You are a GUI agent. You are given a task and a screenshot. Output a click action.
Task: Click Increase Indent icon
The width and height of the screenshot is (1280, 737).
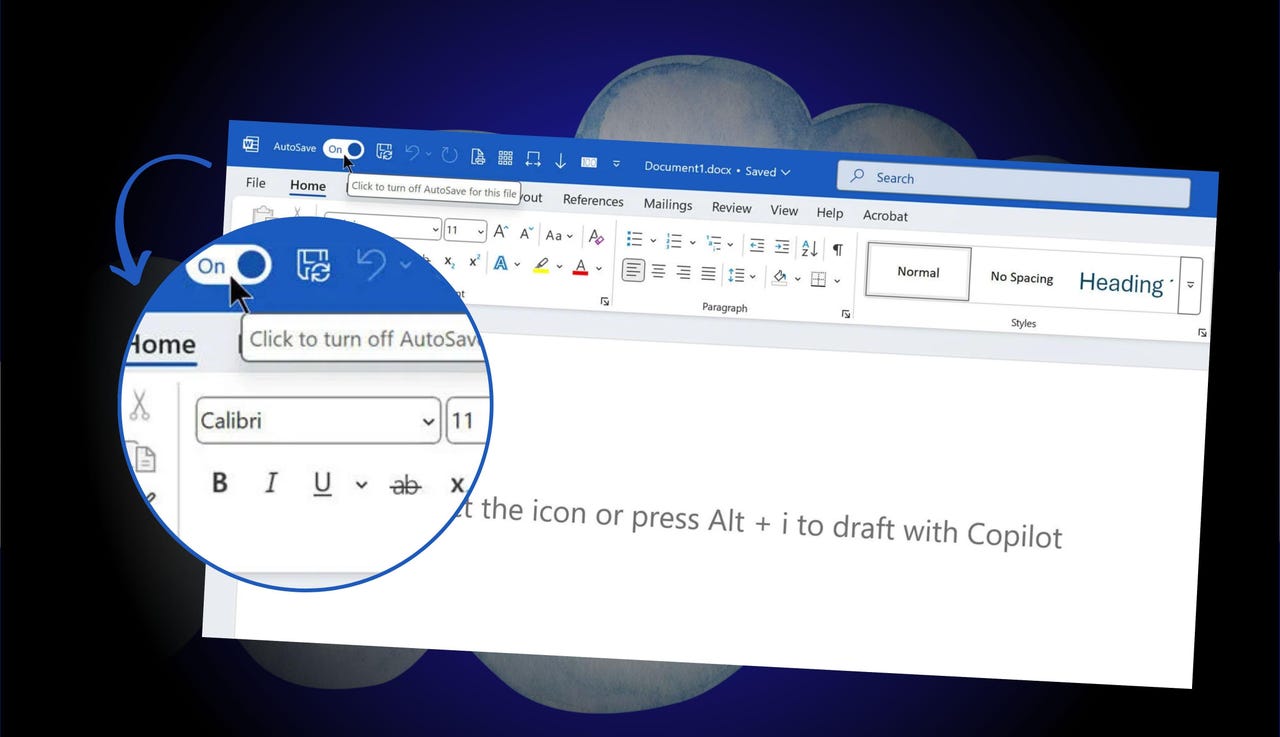[782, 246]
